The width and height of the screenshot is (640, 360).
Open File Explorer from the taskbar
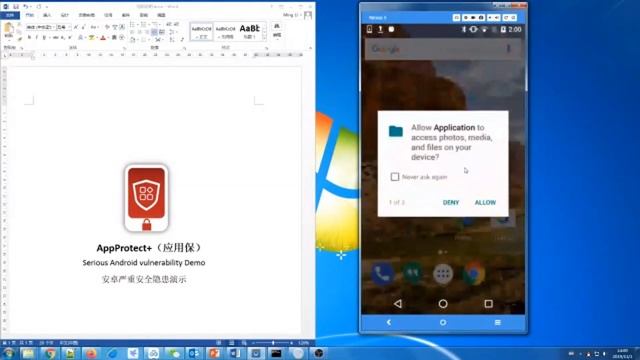point(29,353)
